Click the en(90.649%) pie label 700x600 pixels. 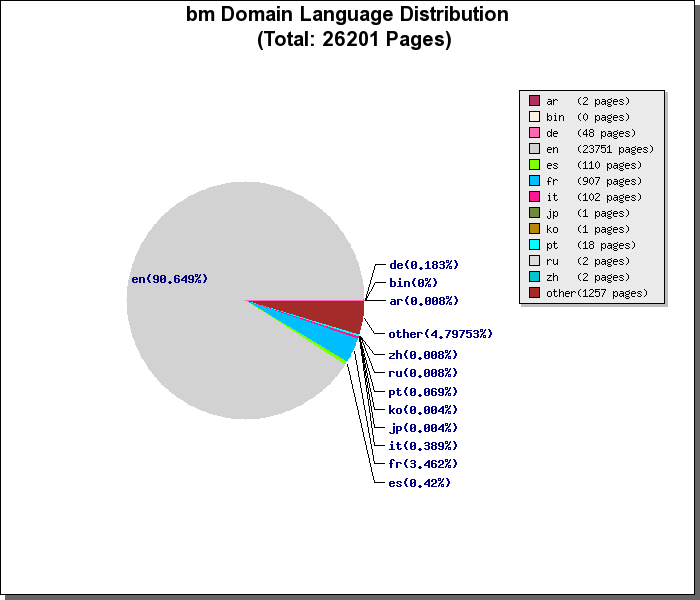pos(170,279)
